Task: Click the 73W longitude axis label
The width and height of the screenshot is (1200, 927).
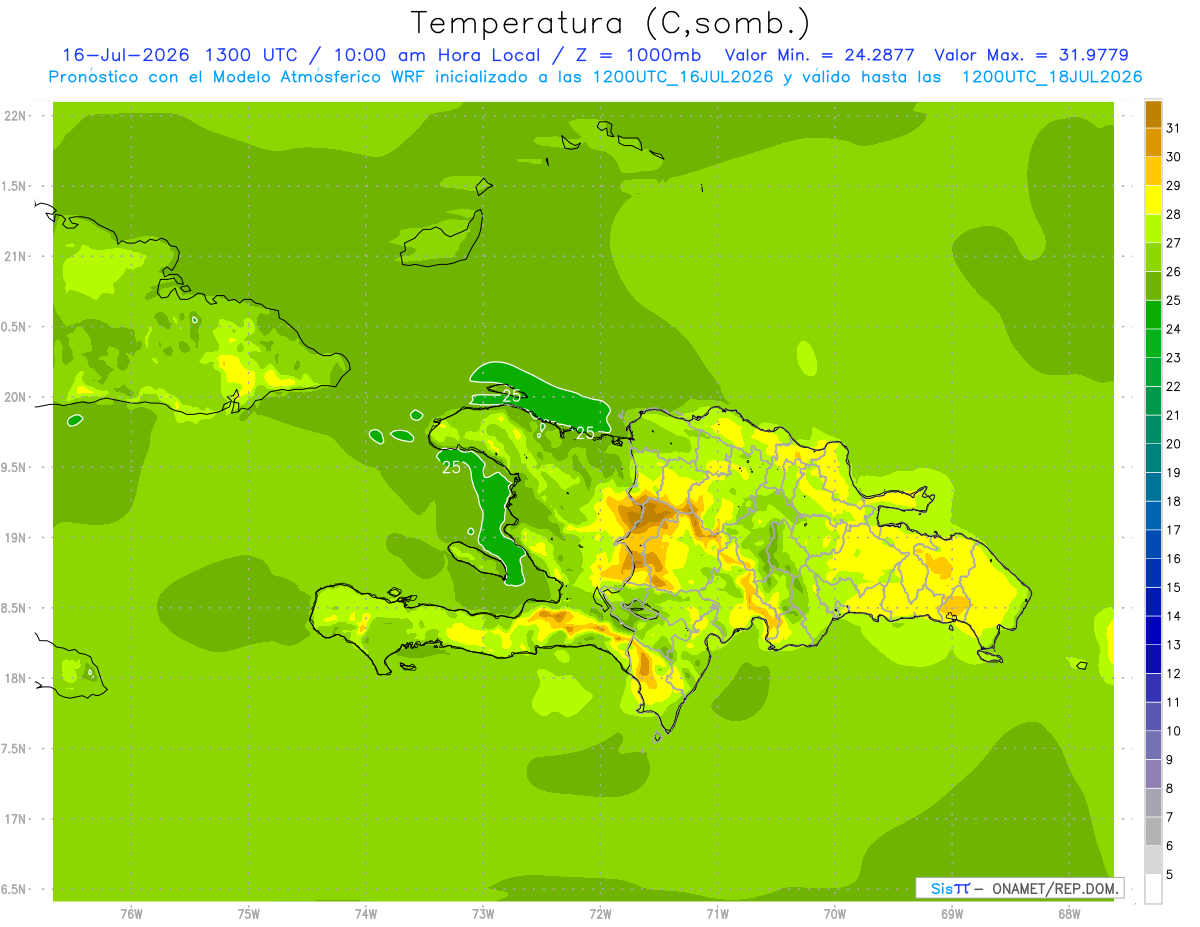Action: 483,914
